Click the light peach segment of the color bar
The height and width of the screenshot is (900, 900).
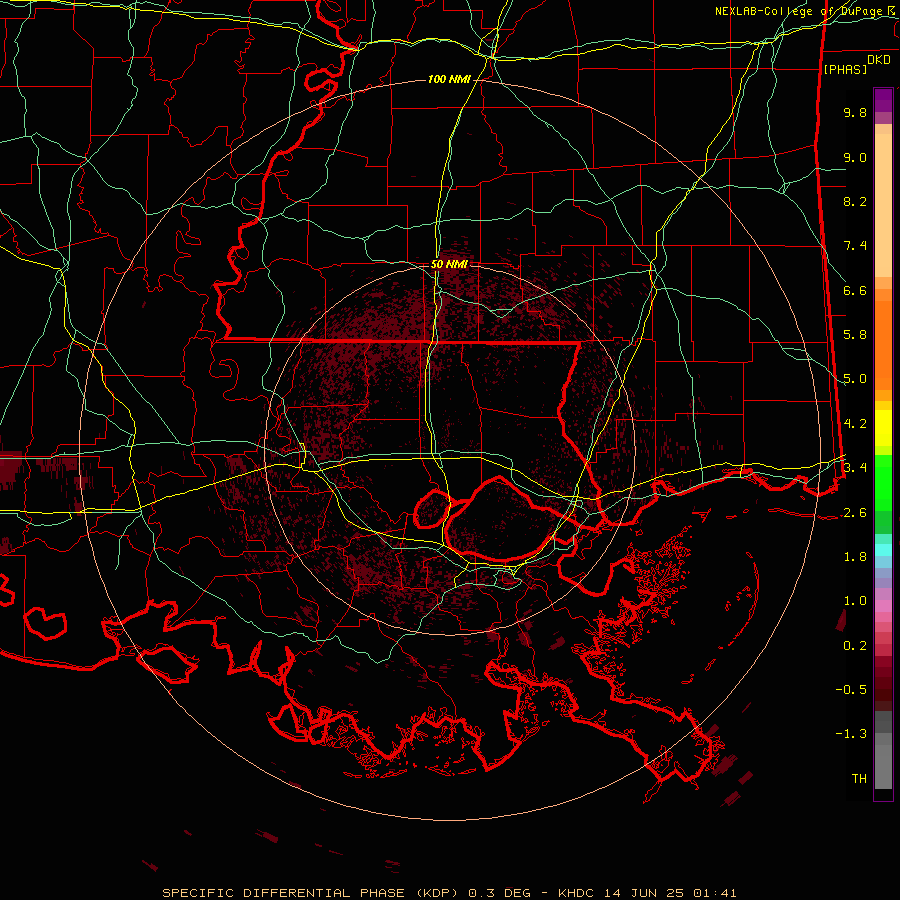(883, 205)
